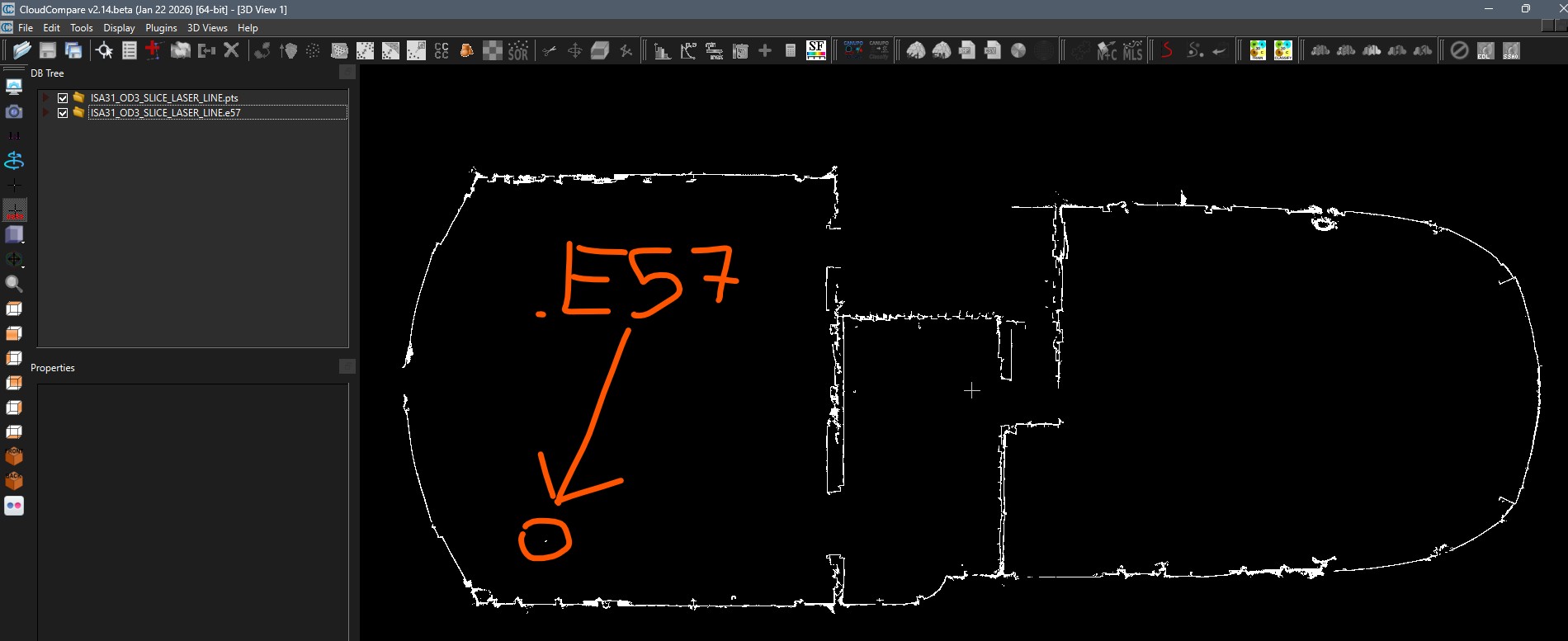
Task: Expand the LASER_LINE.pts tree node
Action: click(x=46, y=98)
